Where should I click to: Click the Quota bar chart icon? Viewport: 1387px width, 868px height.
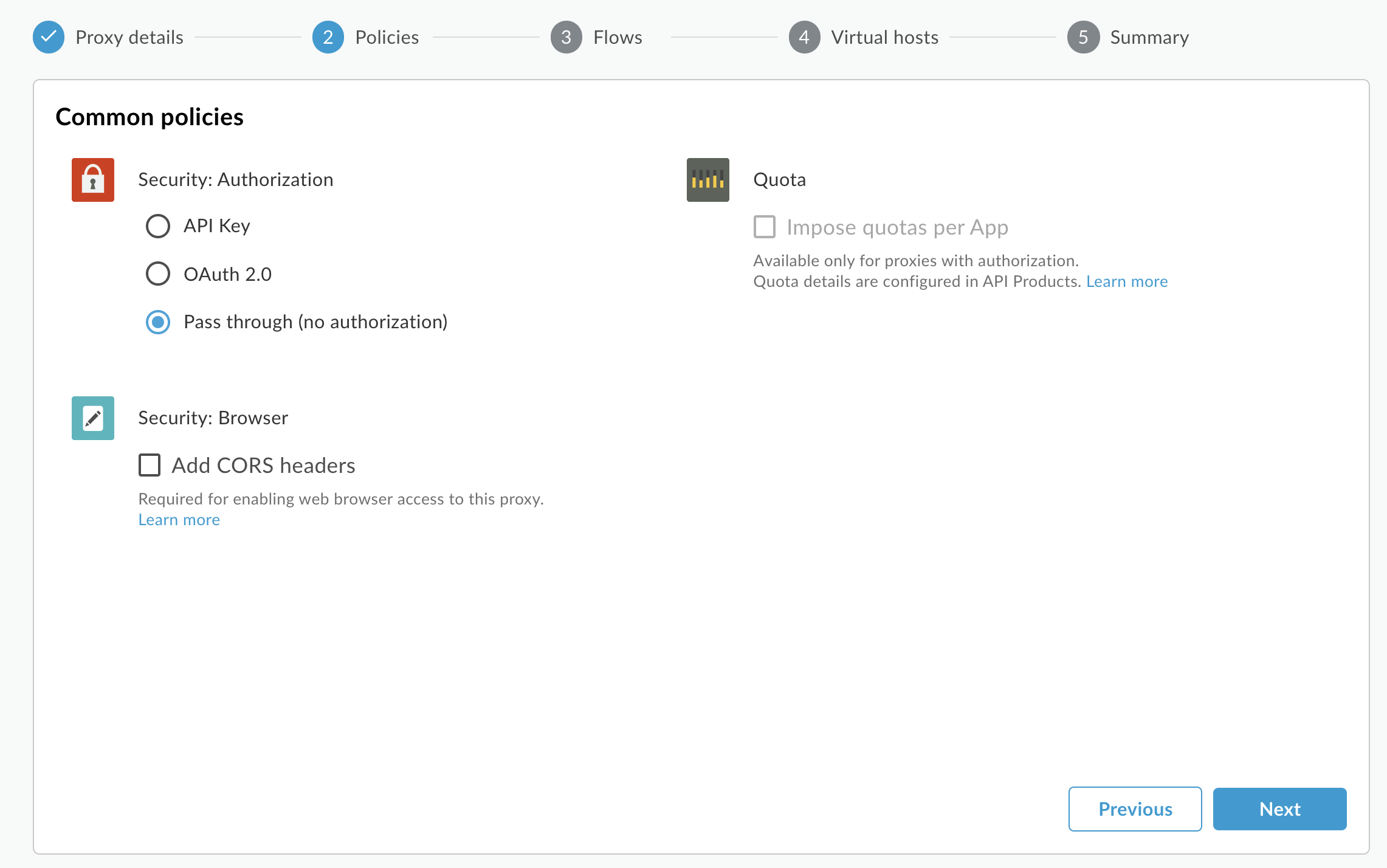pos(707,179)
